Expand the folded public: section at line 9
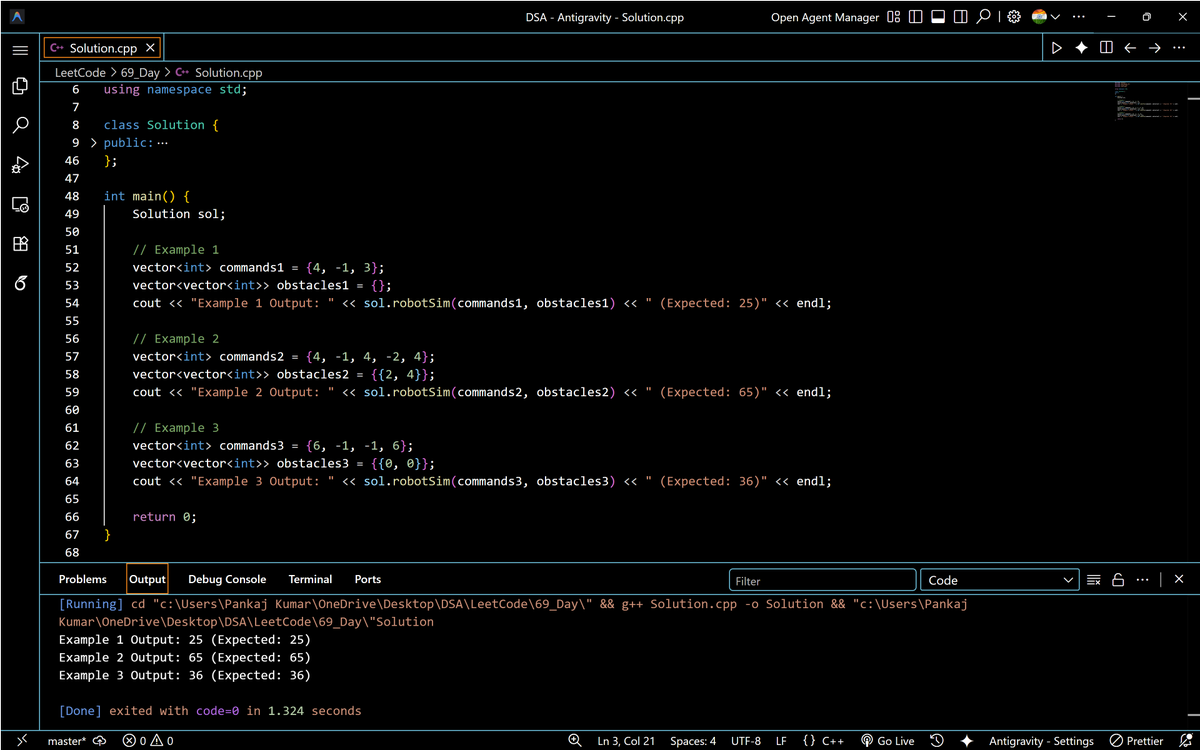The image size is (1200, 750). click(x=94, y=143)
